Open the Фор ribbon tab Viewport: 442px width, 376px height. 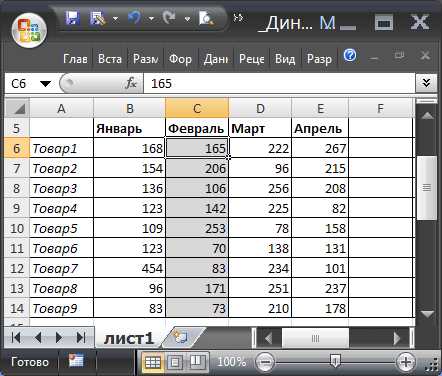coord(180,59)
